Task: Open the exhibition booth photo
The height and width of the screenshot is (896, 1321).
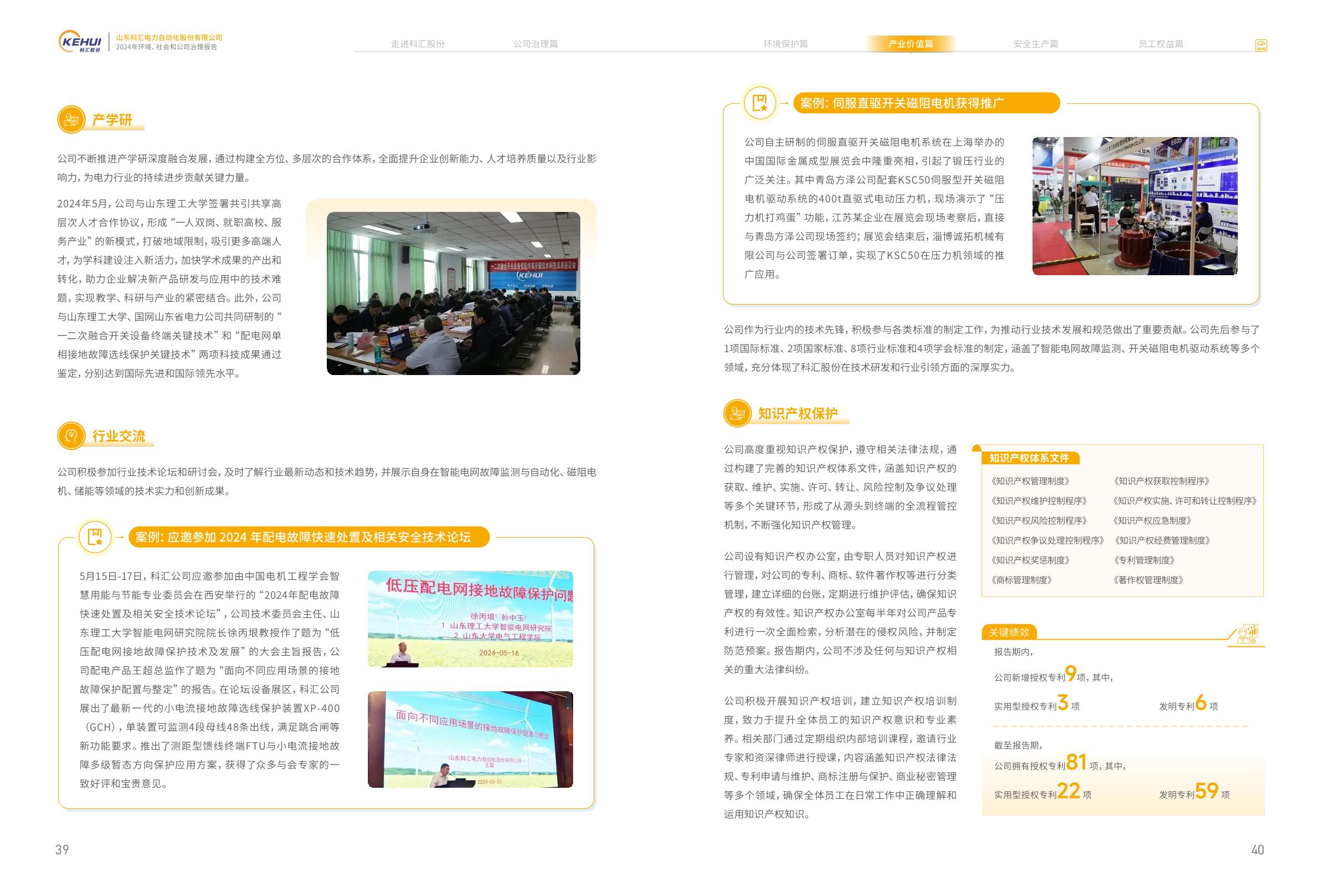Action: point(1135,206)
